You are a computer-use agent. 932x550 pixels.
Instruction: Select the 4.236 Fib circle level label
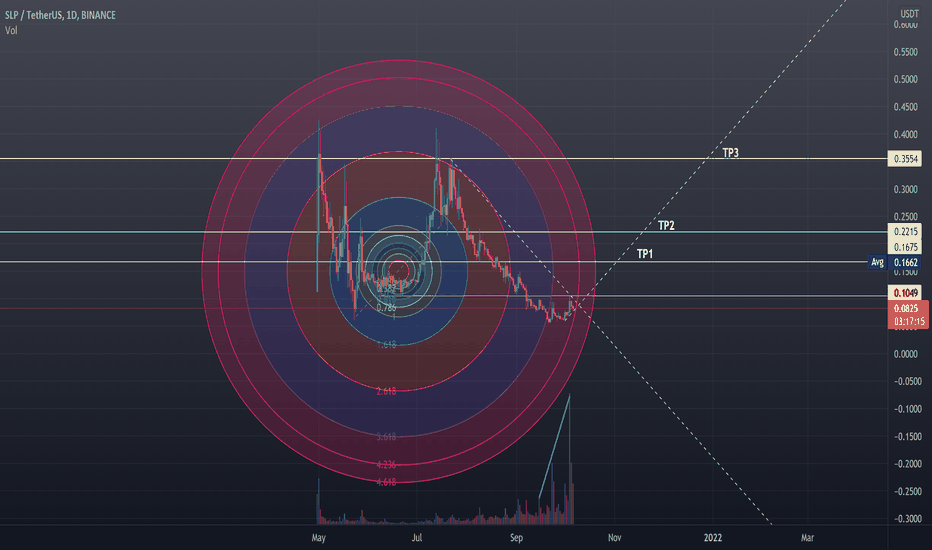pyautogui.click(x=386, y=464)
